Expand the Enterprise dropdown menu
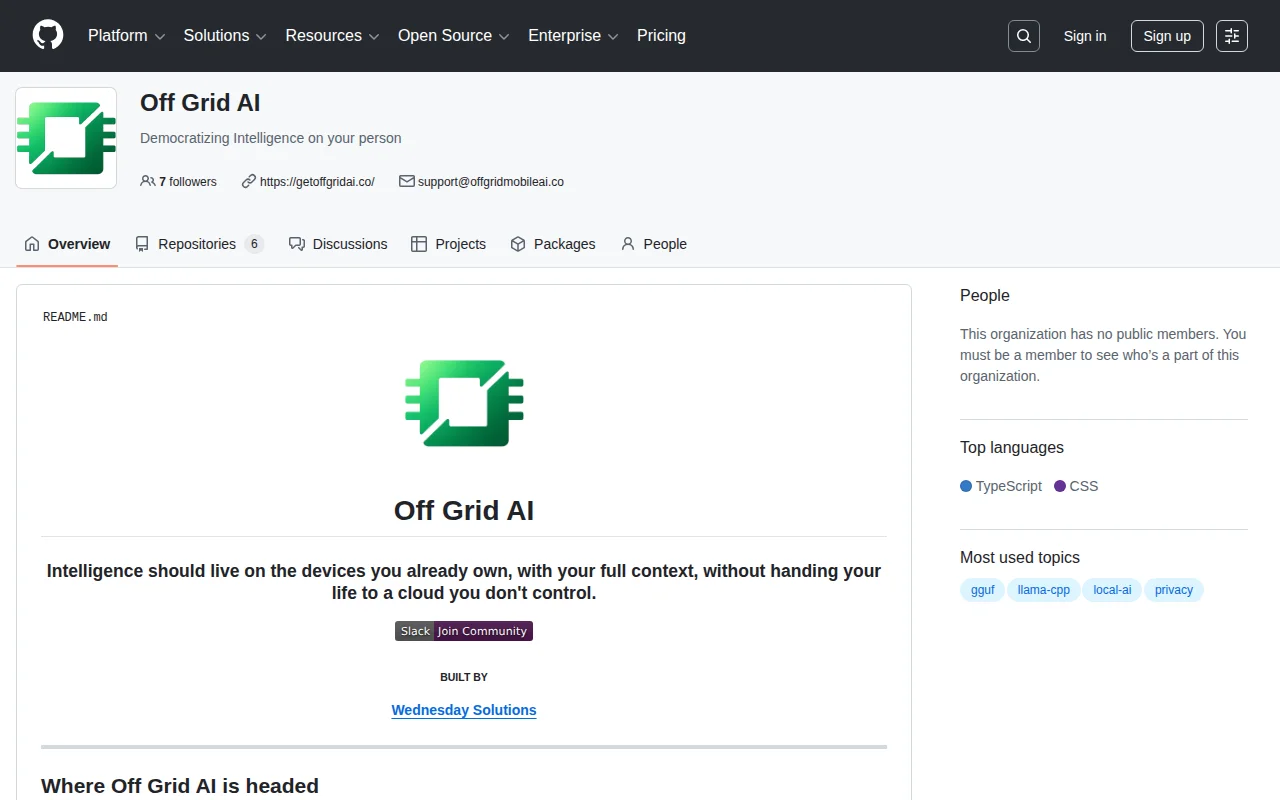1280x800 pixels. click(x=573, y=36)
